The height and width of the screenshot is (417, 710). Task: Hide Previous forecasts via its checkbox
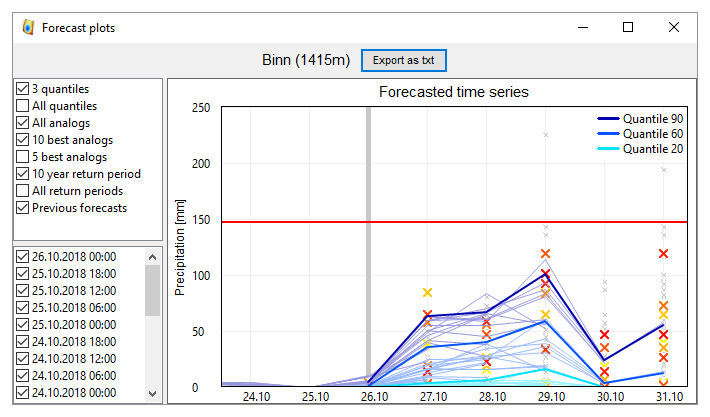pos(23,208)
